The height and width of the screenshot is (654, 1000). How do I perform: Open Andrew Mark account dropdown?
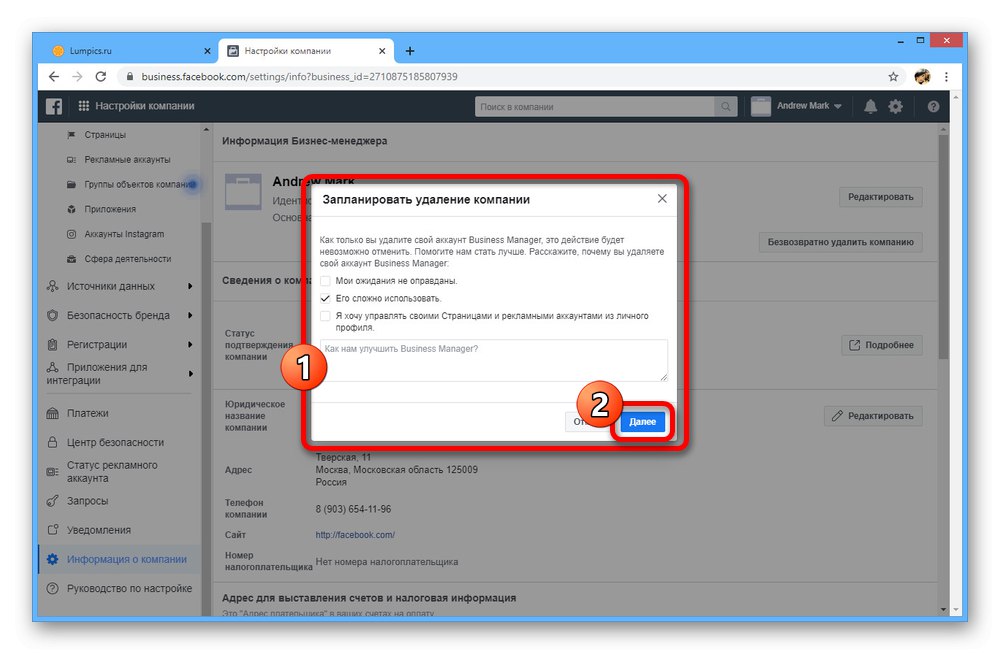[797, 106]
